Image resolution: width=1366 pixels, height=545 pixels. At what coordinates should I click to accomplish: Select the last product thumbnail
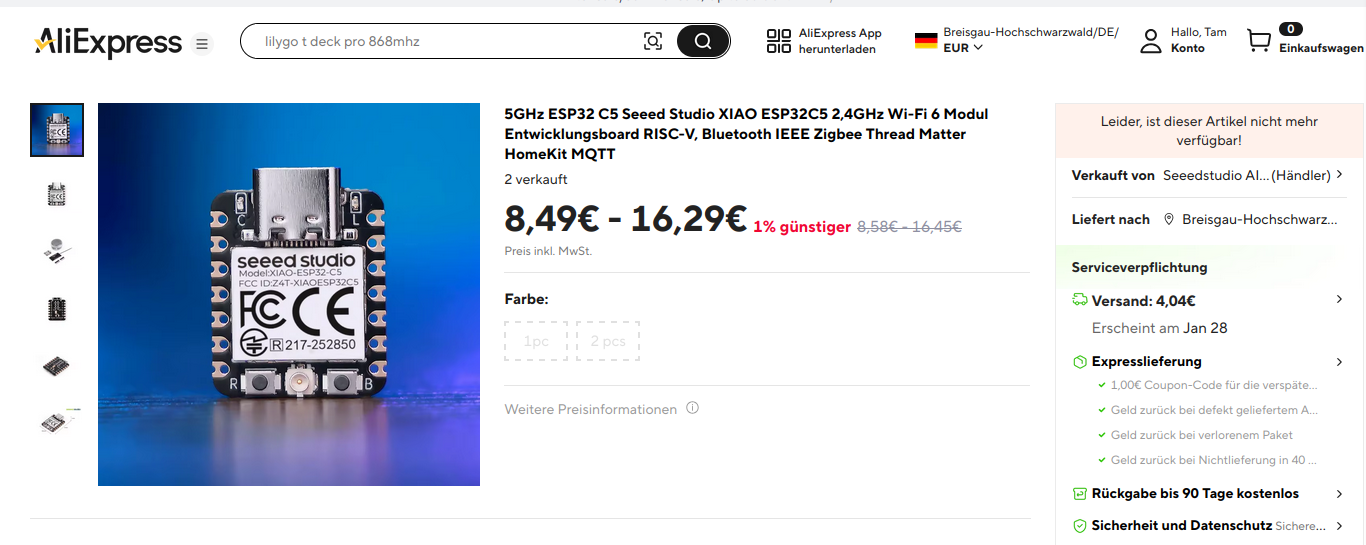[57, 422]
